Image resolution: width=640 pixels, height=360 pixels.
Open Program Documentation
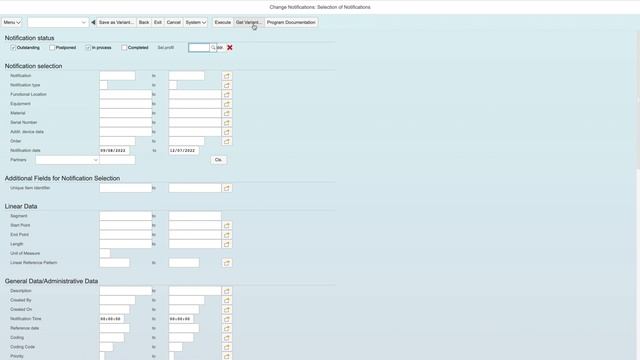291,22
